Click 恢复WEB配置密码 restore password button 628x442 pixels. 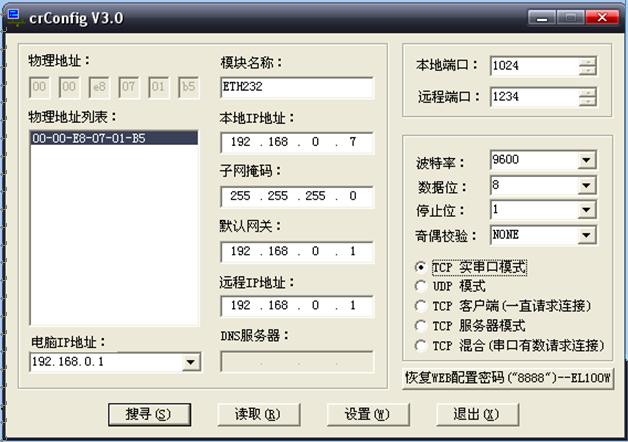pos(507,377)
